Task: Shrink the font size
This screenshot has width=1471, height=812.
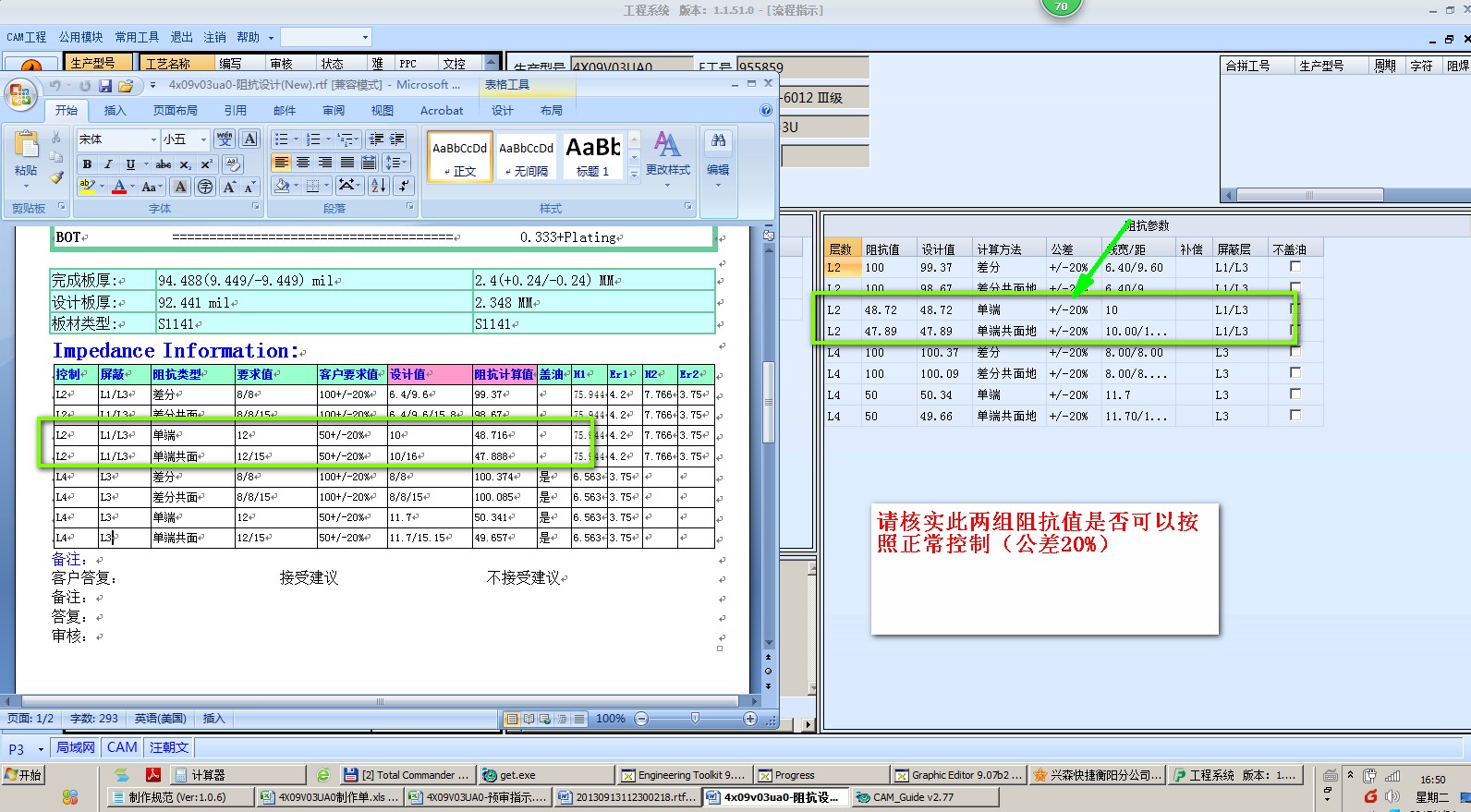Action: click(249, 187)
